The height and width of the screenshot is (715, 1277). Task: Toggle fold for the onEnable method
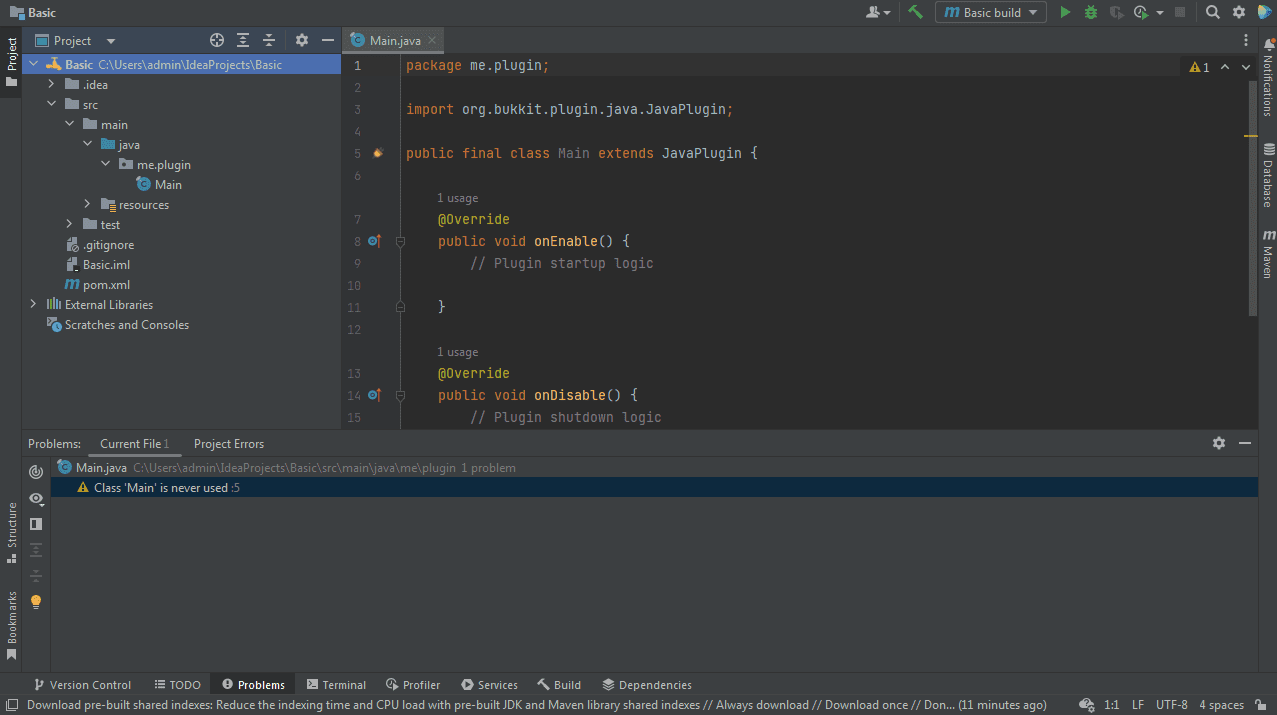point(400,241)
